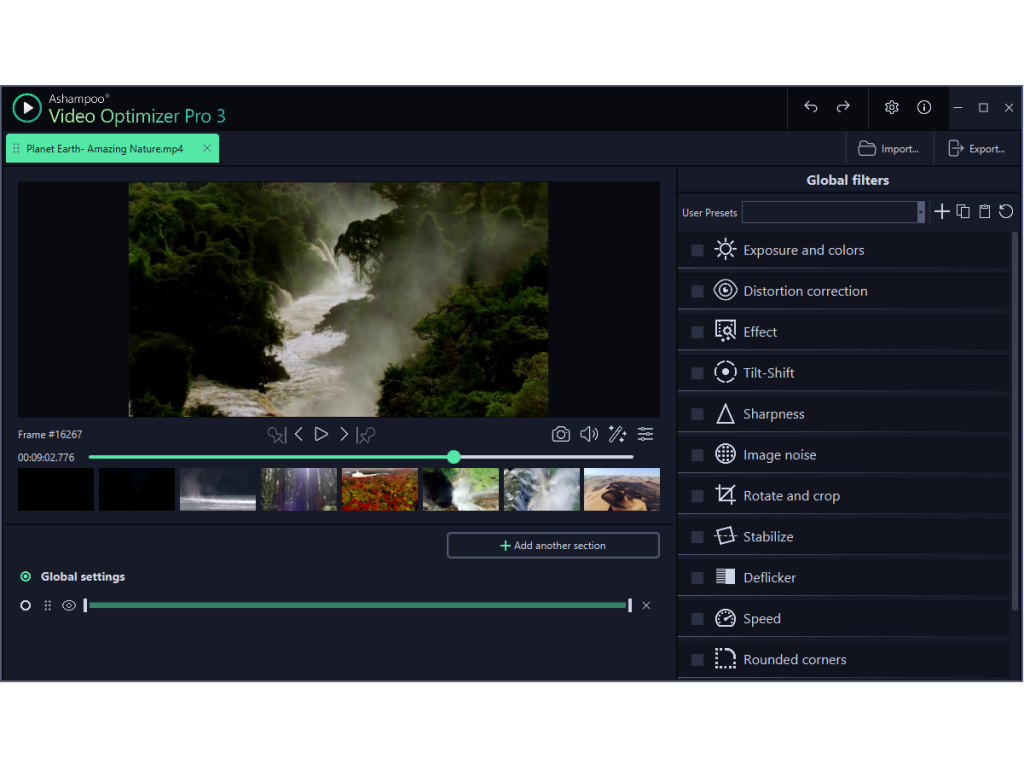Open the settings gear icon
This screenshot has height=768, width=1024.
(892, 108)
